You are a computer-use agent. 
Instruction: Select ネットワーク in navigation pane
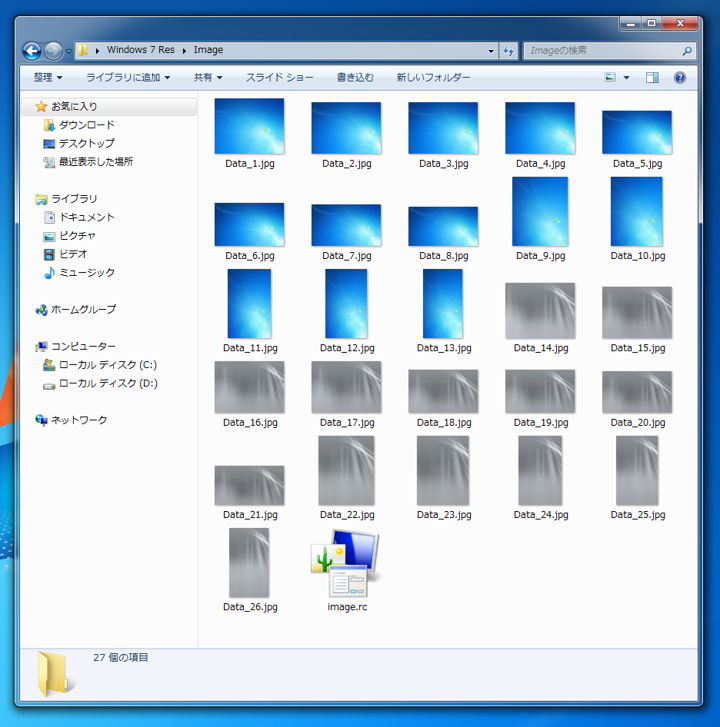[79, 420]
